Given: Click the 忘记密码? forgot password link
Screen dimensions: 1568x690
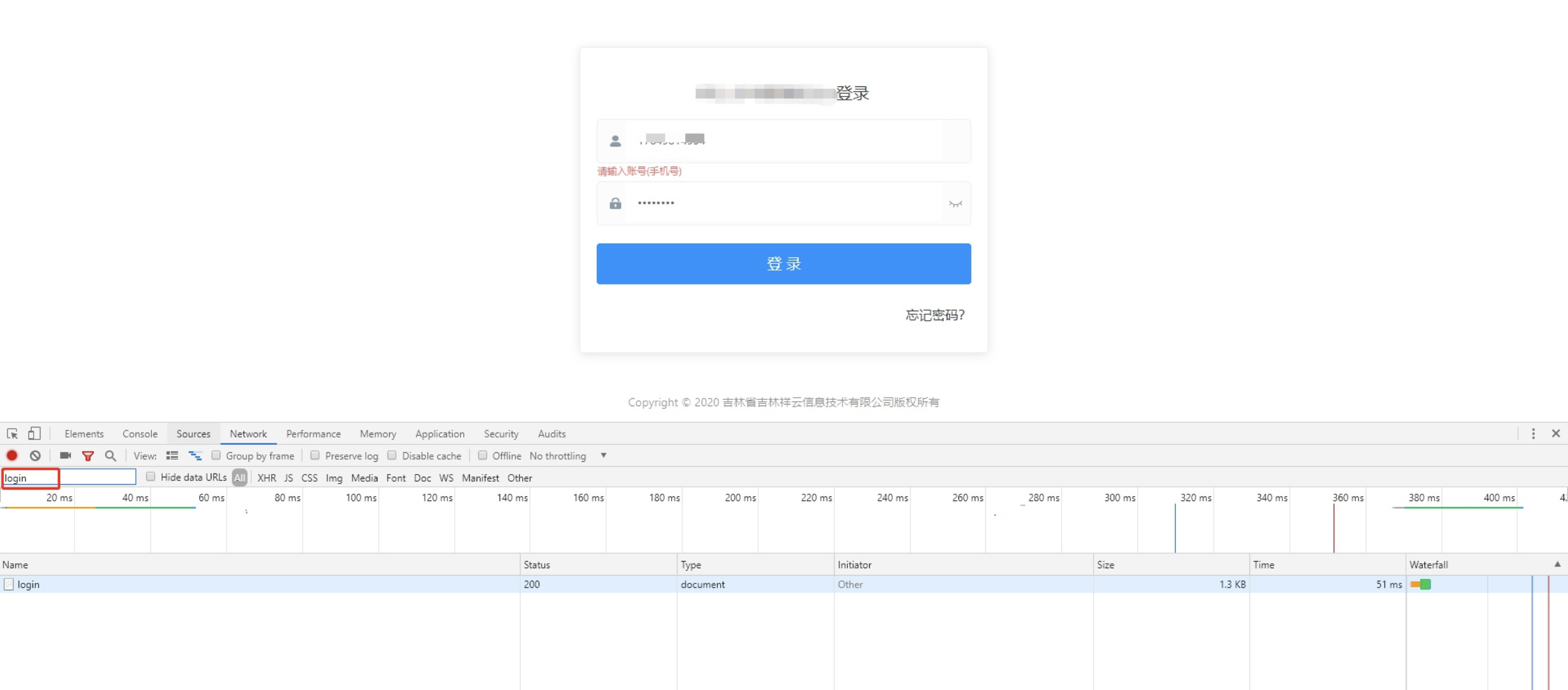Looking at the screenshot, I should 934,315.
